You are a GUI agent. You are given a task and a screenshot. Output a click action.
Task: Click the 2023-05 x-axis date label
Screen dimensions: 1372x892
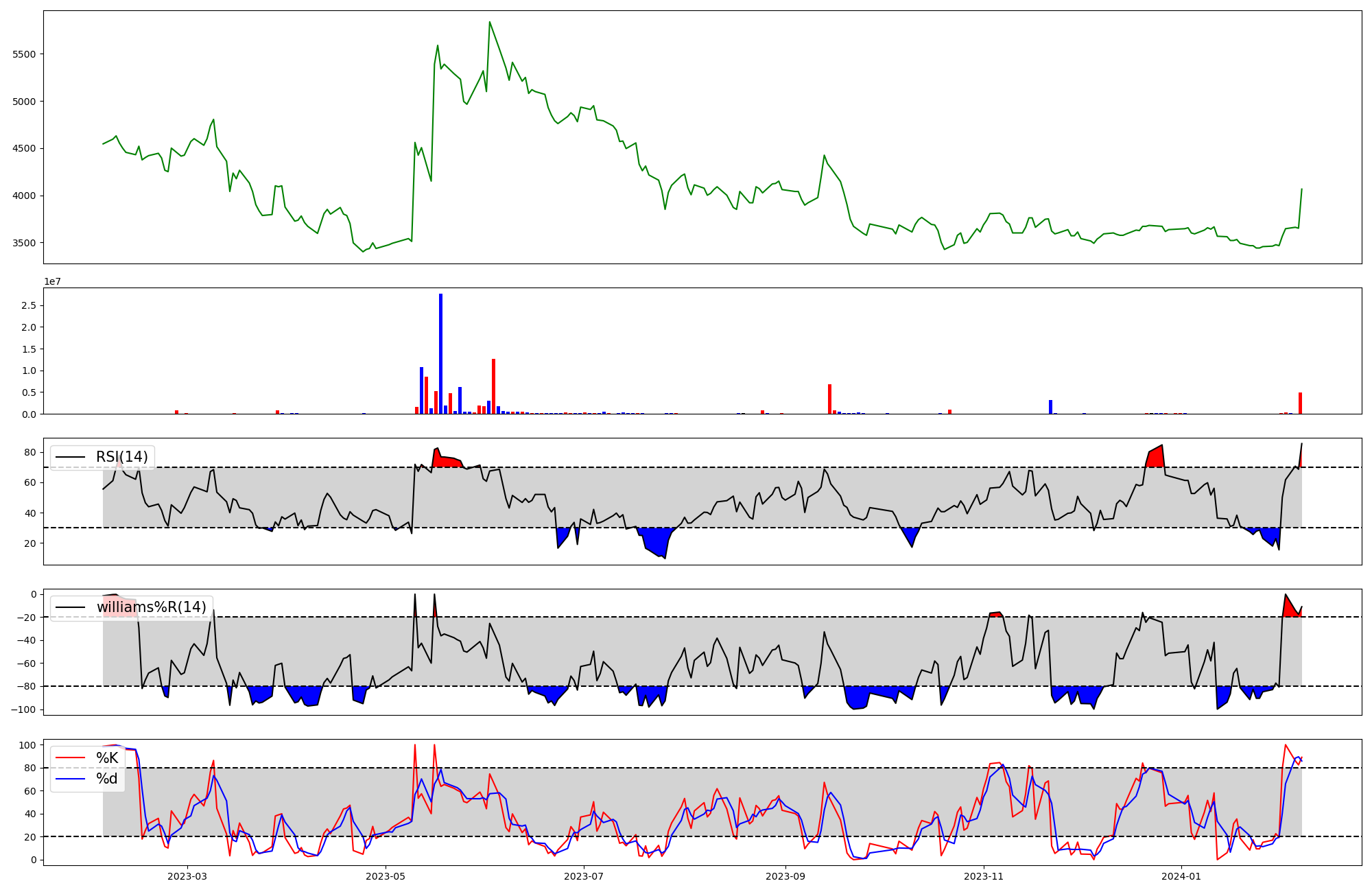pos(386,876)
